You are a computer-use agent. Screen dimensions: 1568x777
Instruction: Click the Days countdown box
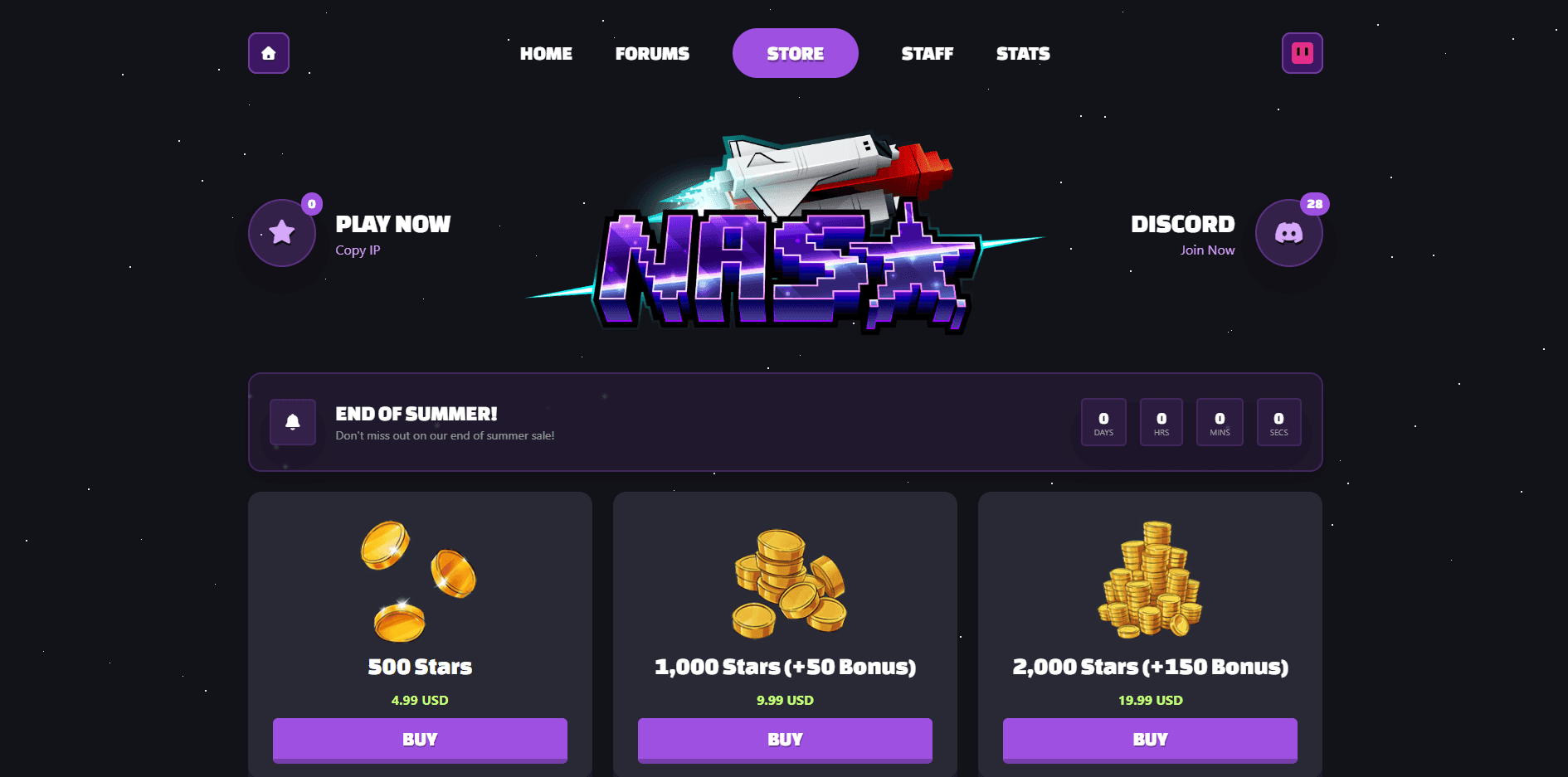(x=1103, y=422)
